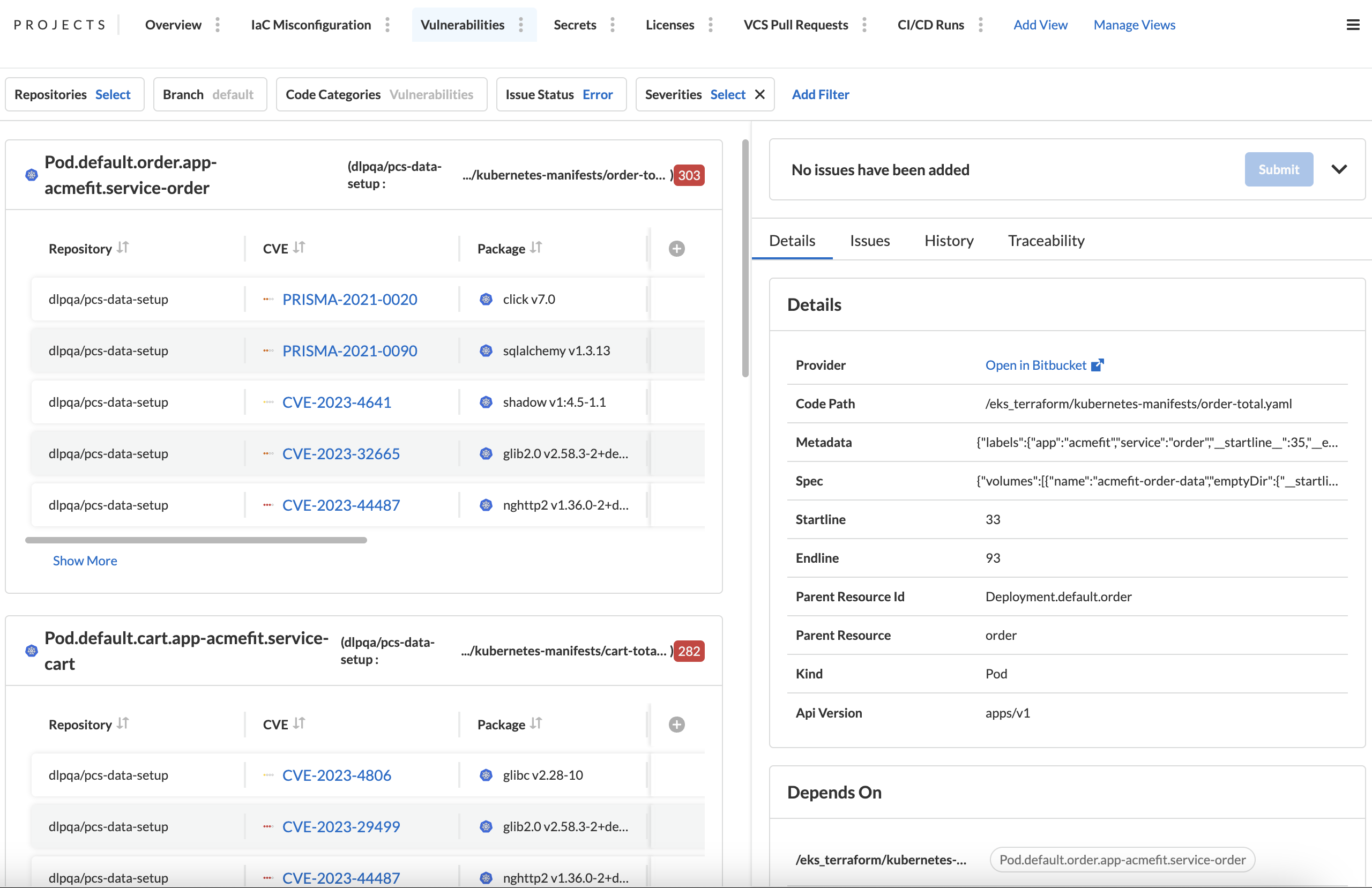Image resolution: width=1372 pixels, height=888 pixels.
Task: Sort Package column in order table
Action: click(x=536, y=248)
